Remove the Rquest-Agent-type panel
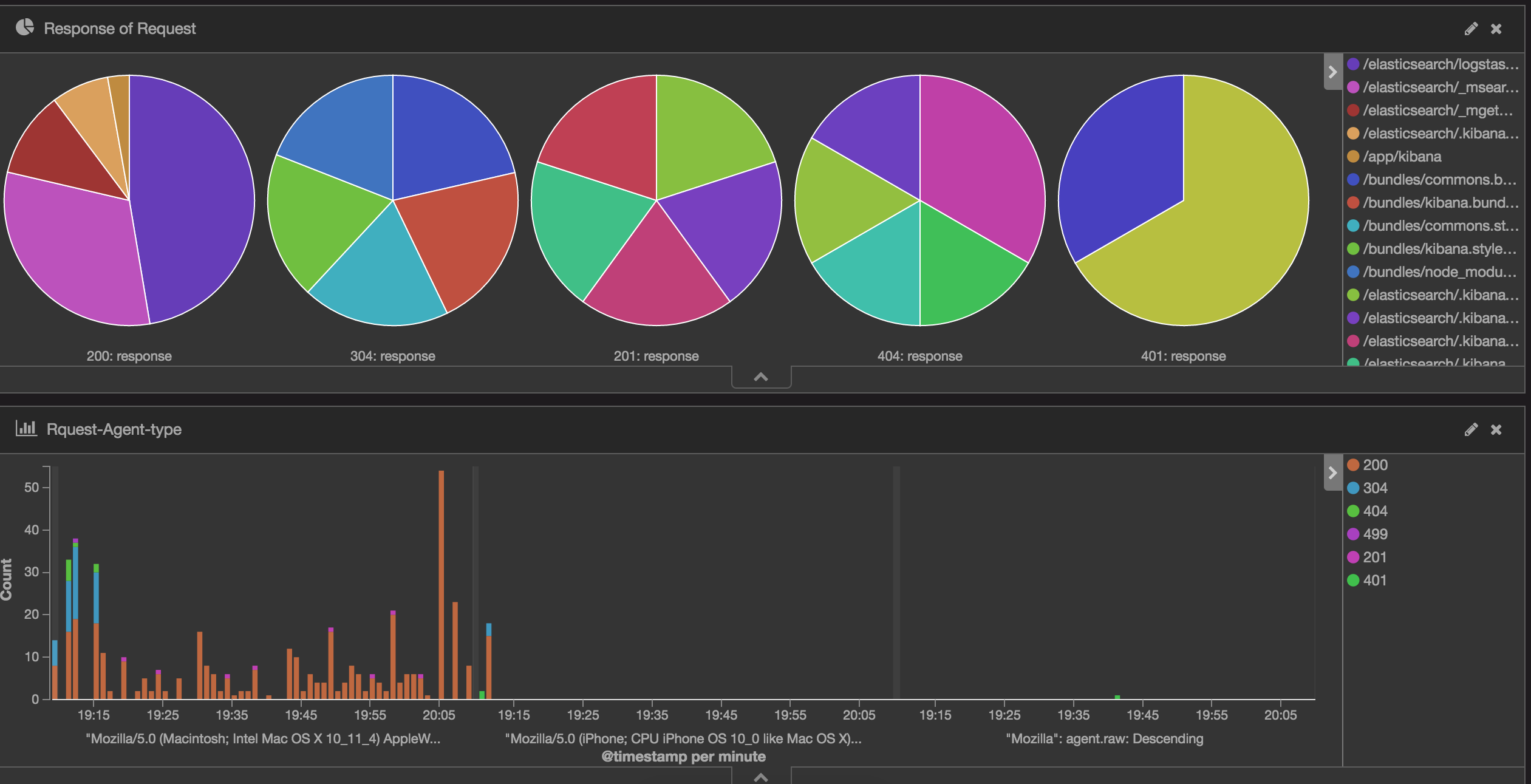The image size is (1531, 784). 1496,429
